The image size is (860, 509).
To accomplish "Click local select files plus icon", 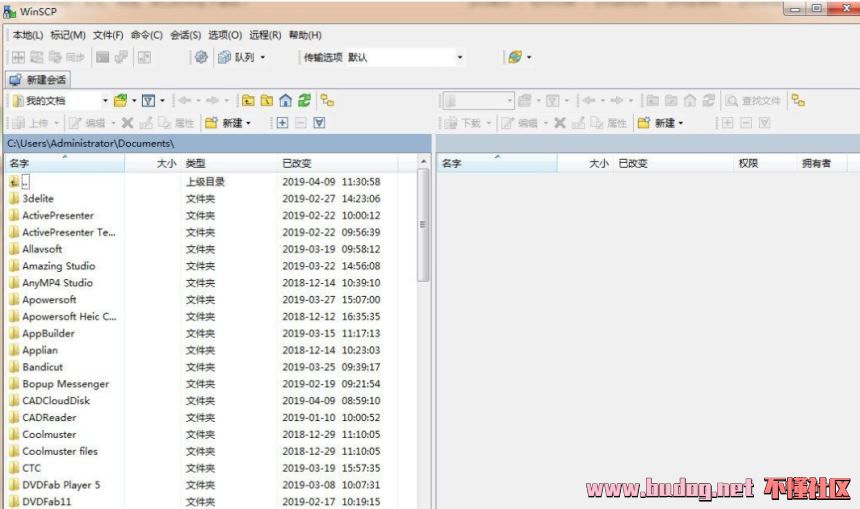I will (282, 123).
